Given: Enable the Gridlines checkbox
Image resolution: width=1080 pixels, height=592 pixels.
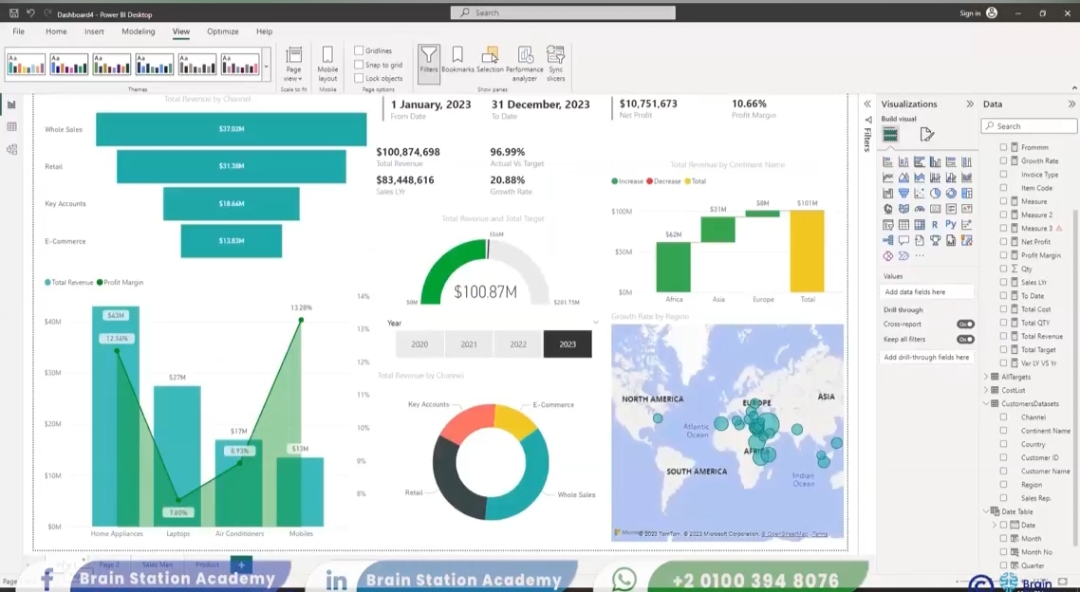Looking at the screenshot, I should point(359,51).
